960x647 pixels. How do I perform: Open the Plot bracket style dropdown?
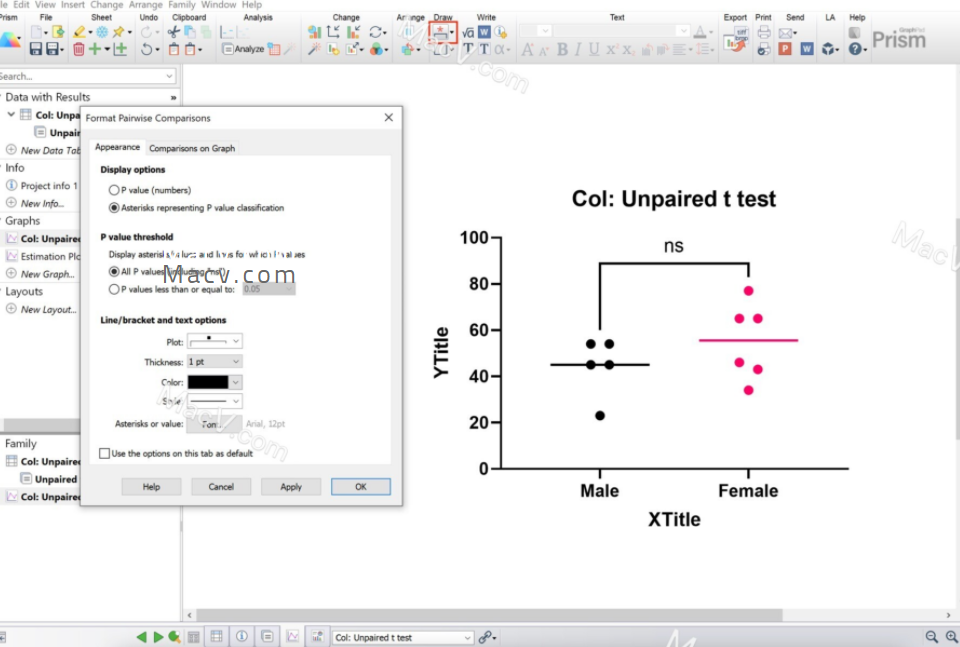pos(214,341)
